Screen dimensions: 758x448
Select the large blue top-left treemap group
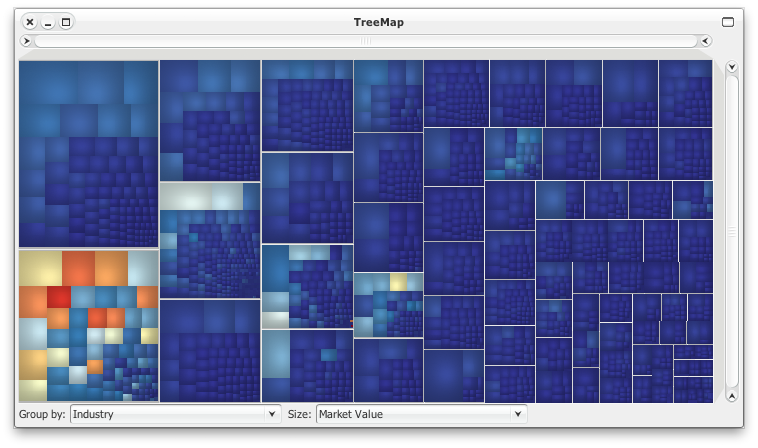point(88,153)
